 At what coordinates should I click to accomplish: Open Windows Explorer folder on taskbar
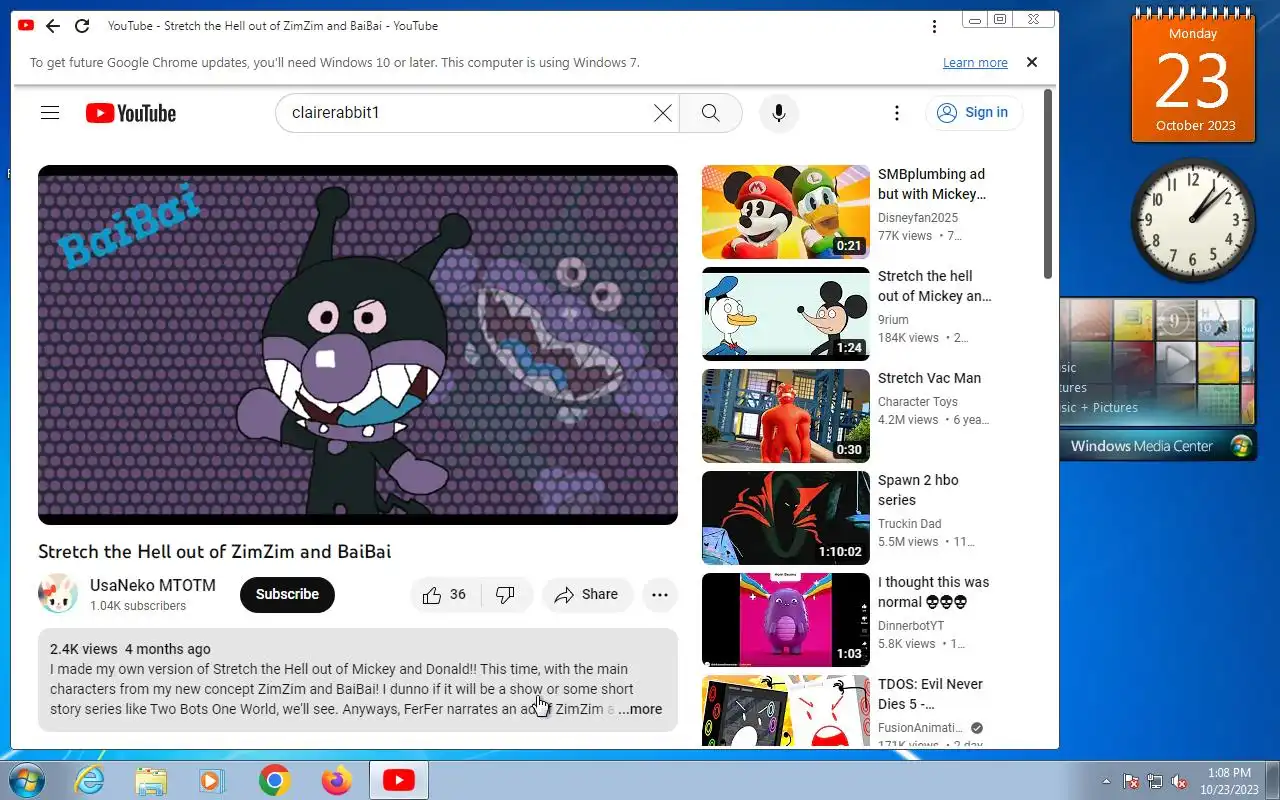pos(151,781)
